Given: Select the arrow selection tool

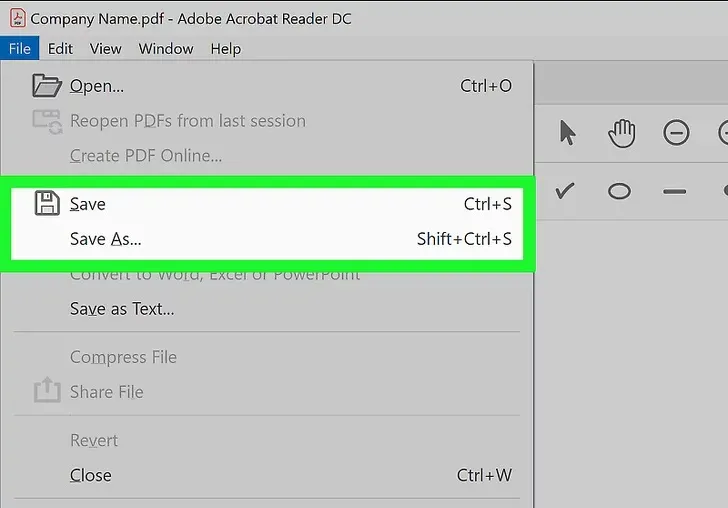Looking at the screenshot, I should (x=567, y=133).
